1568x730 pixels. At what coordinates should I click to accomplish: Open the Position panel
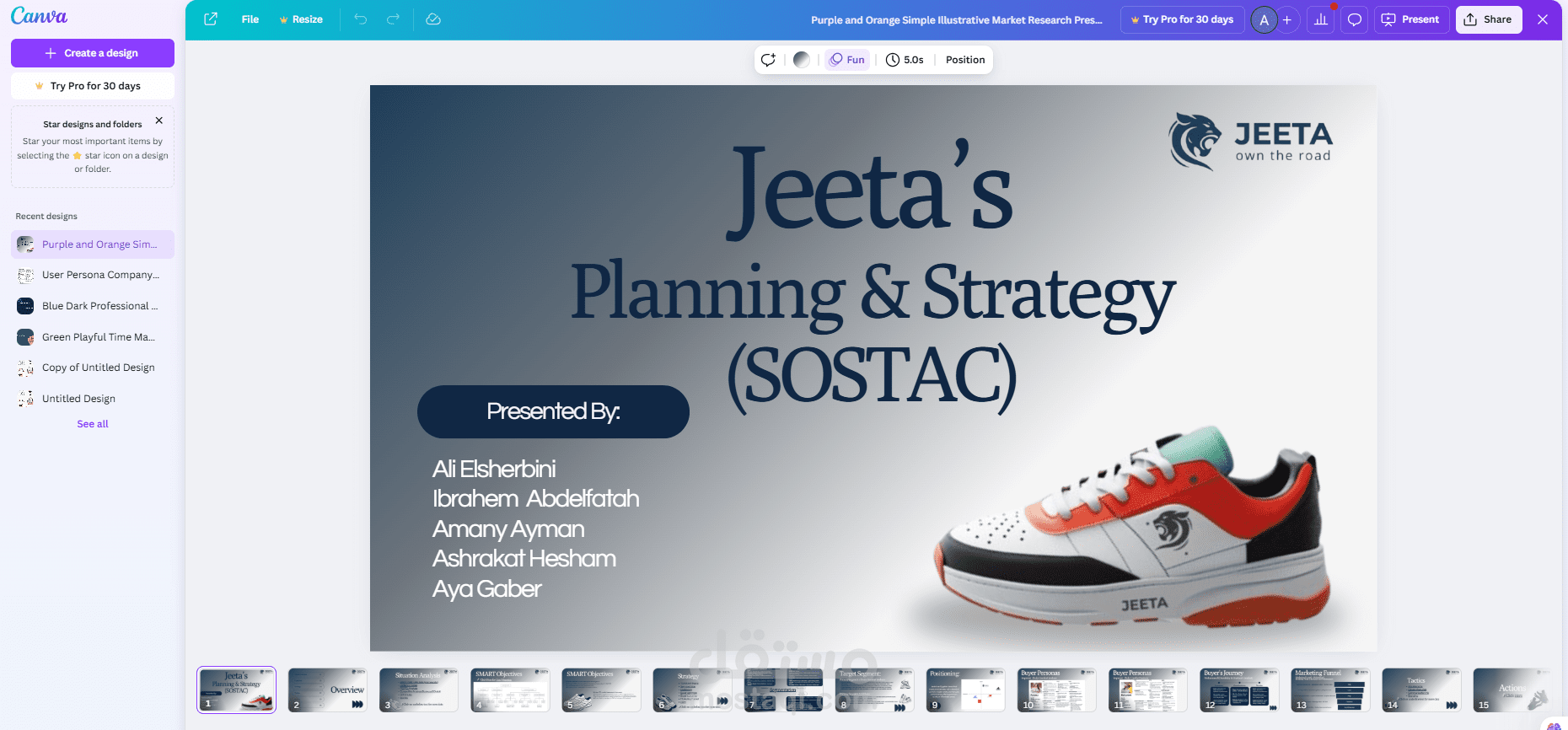click(x=965, y=60)
